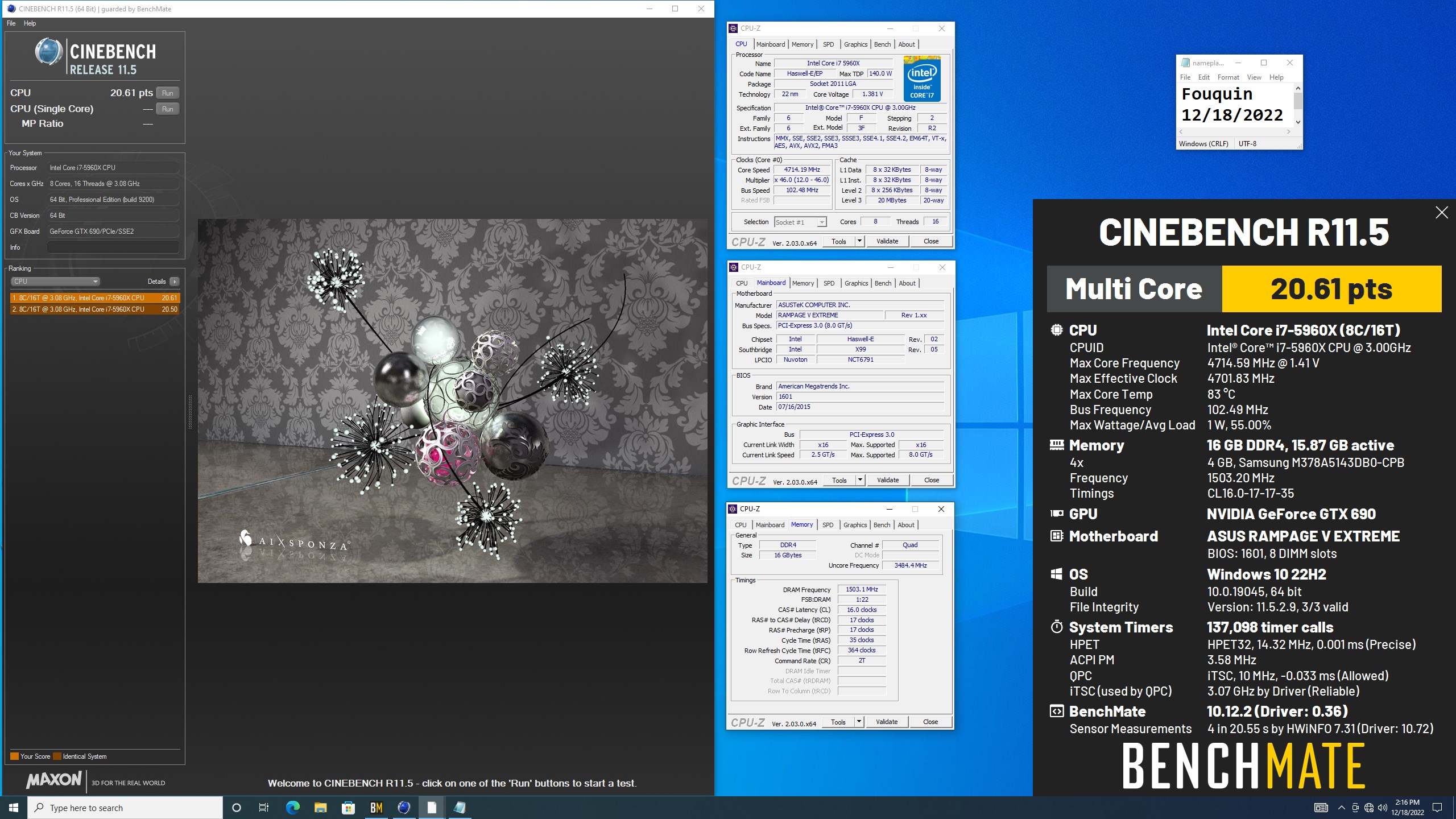Screen dimensions: 1456x819
Task: Run the CPU (Single Core) test
Action: (x=167, y=109)
